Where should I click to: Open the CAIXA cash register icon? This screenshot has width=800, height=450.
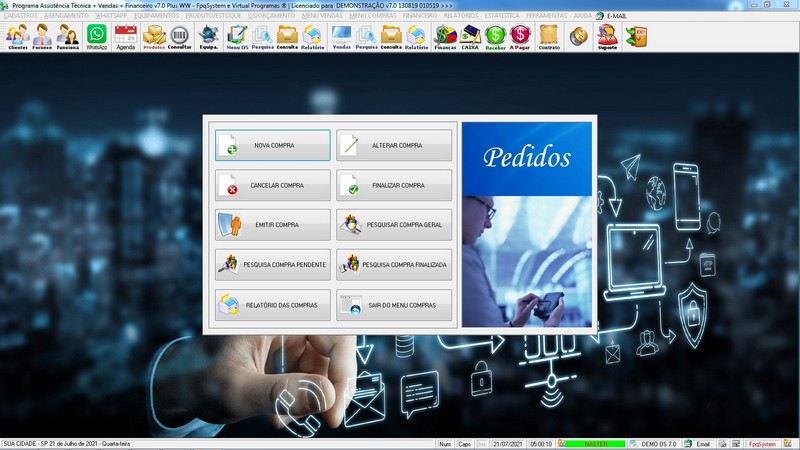click(470, 37)
